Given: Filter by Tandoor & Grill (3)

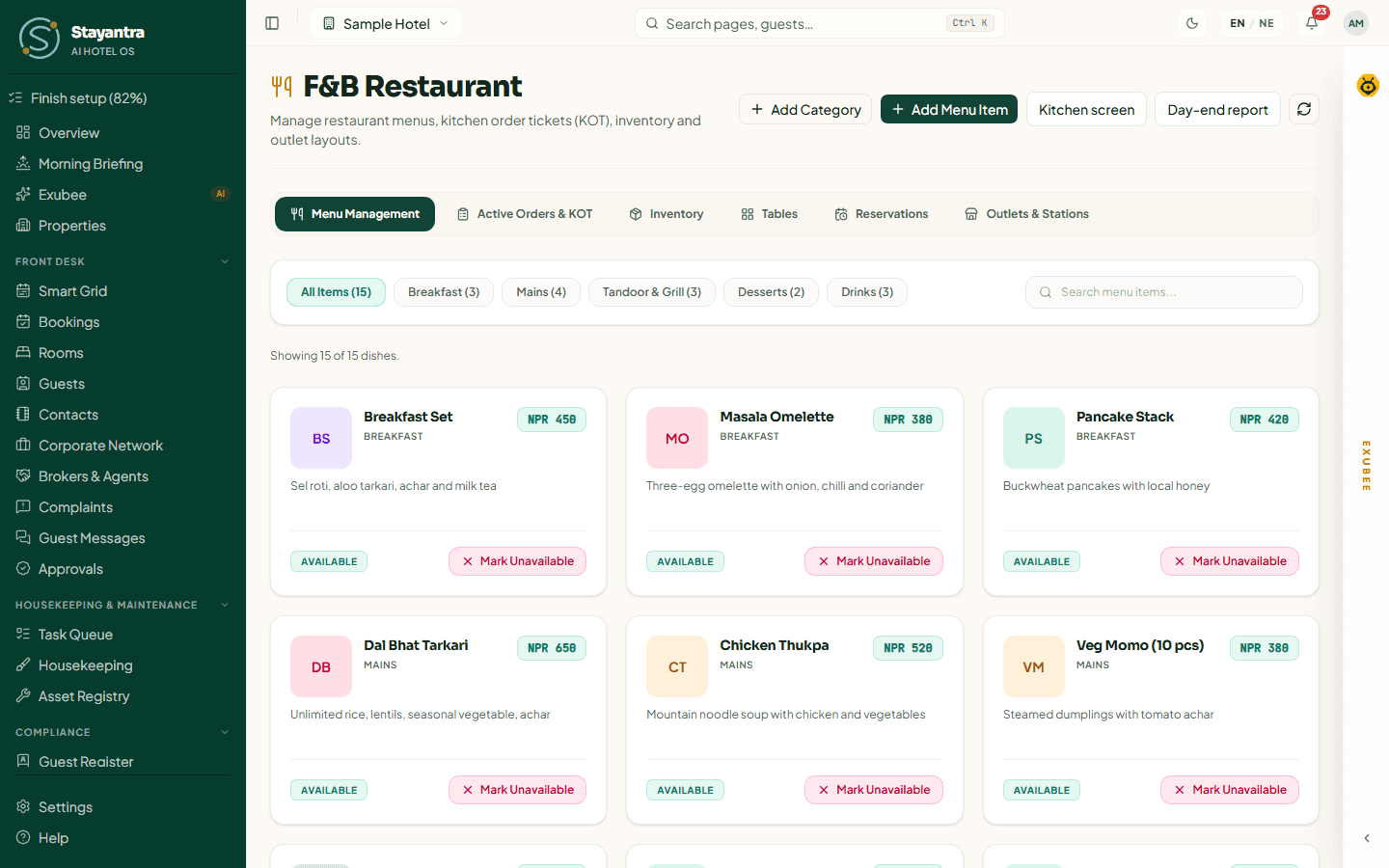Looking at the screenshot, I should pos(652,292).
